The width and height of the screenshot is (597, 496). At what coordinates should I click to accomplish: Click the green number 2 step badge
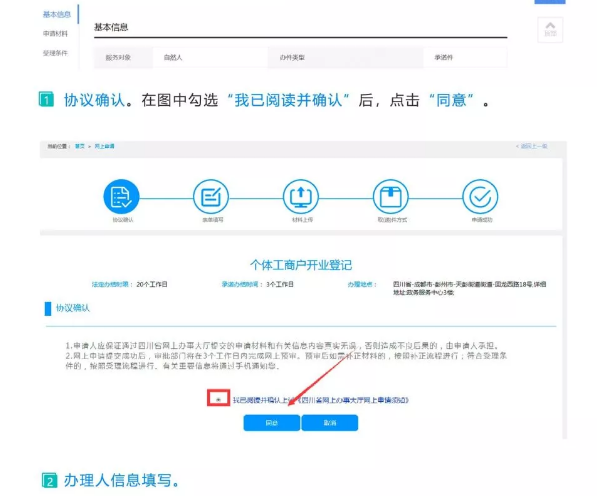pyautogui.click(x=49, y=480)
